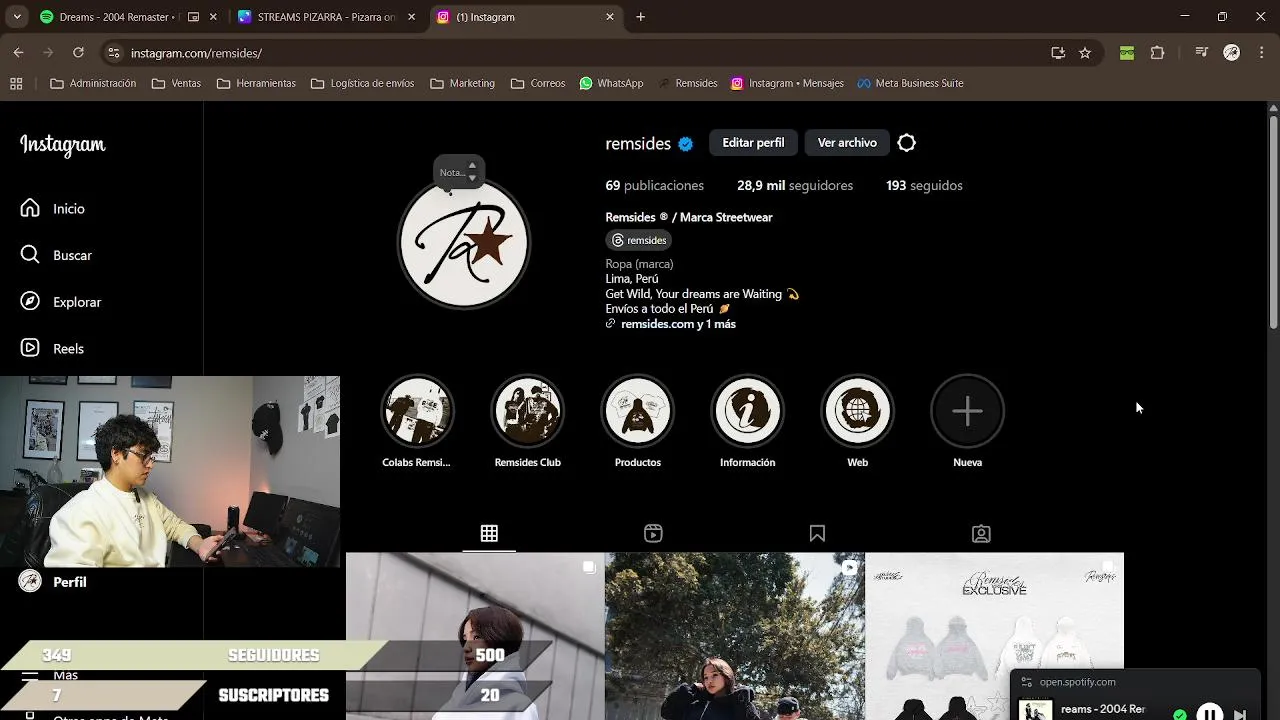Click the Ver archivo button
The image size is (1280, 720).
tap(847, 143)
